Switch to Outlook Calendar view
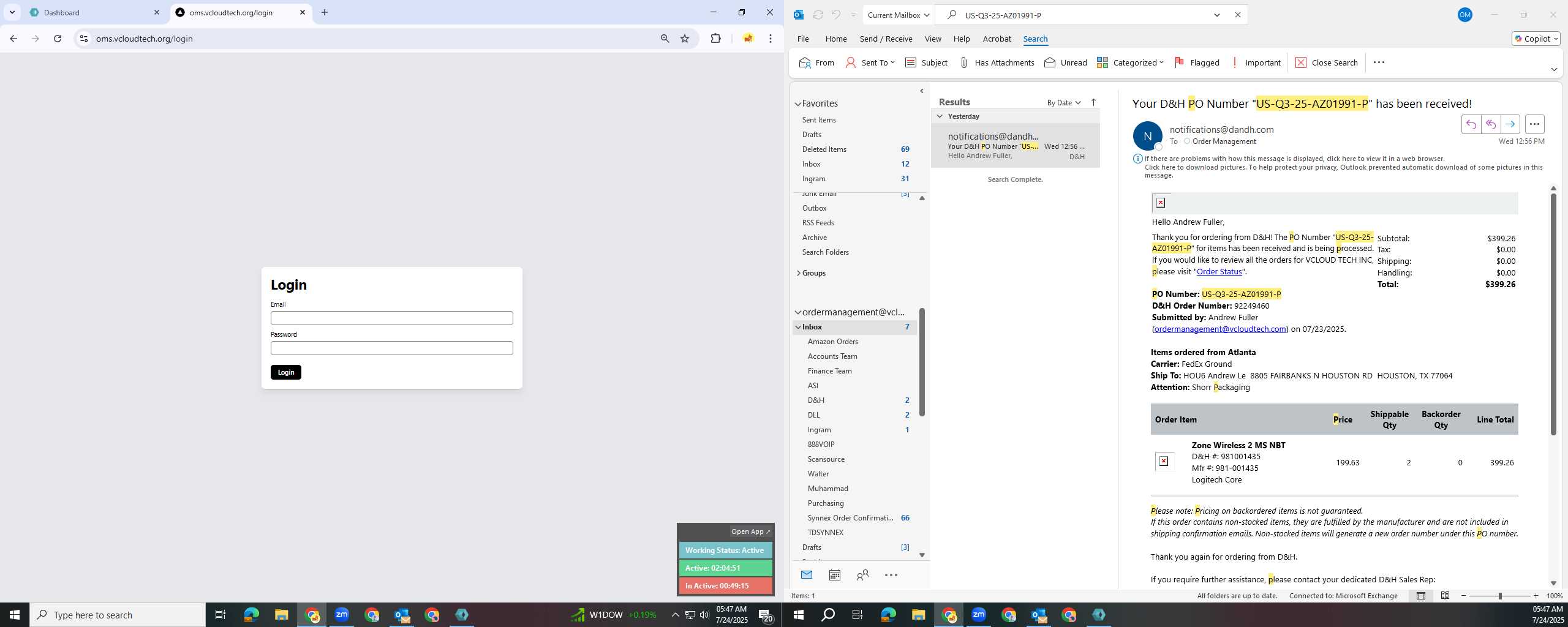Screen dimensions: 1568x627 pos(834,575)
